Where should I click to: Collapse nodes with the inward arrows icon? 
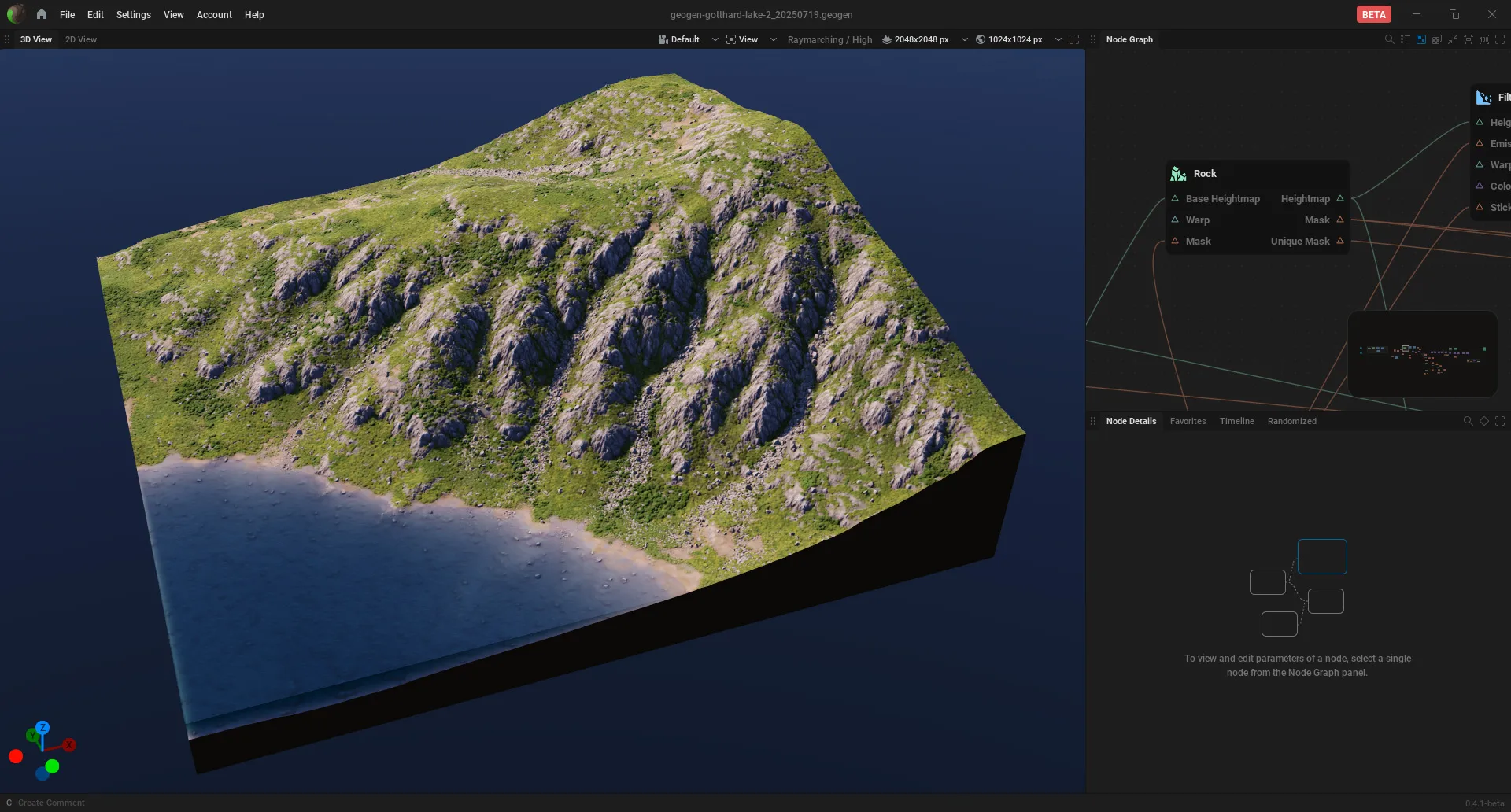(1453, 39)
